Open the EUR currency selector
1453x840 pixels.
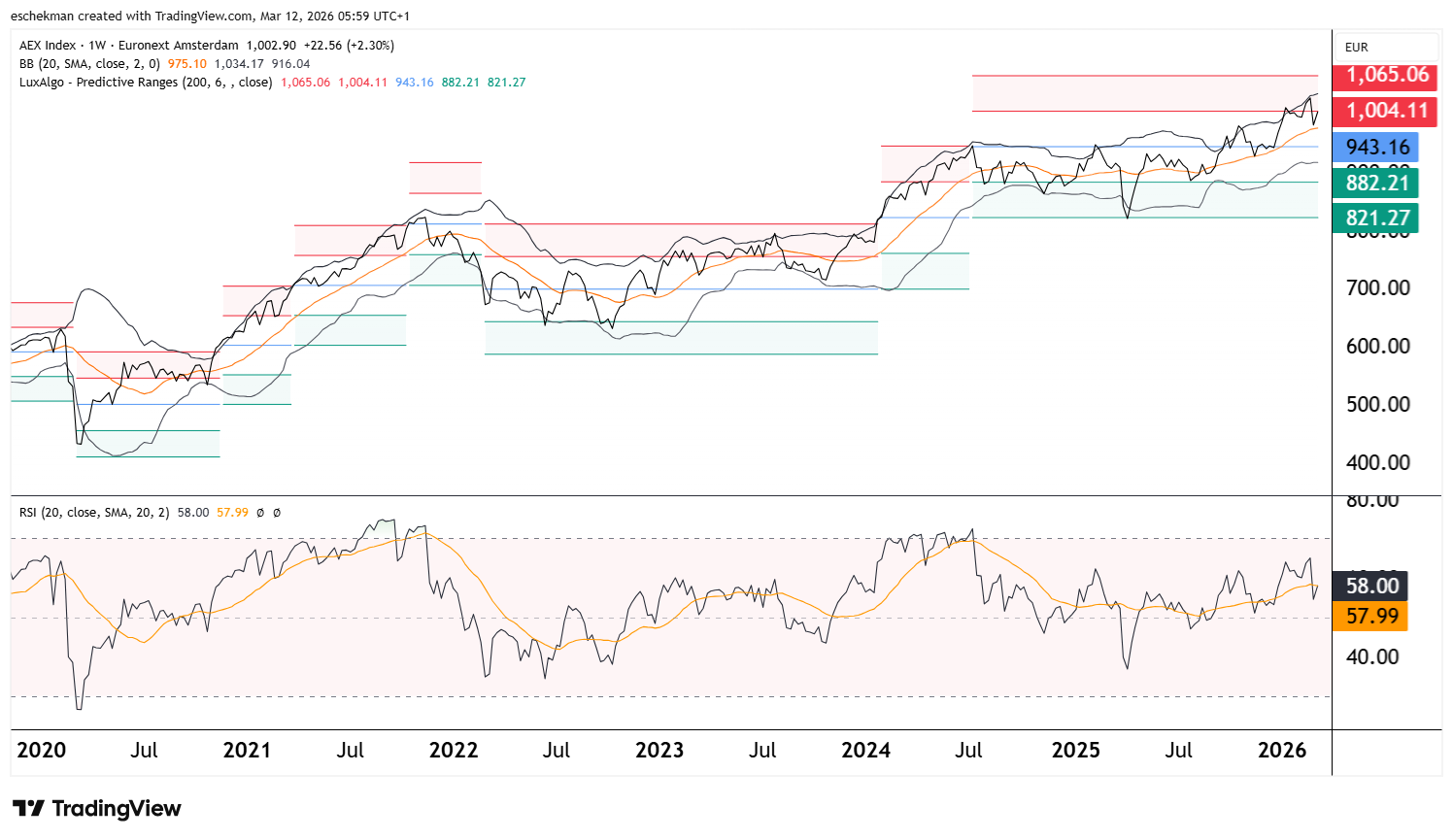point(1357,47)
